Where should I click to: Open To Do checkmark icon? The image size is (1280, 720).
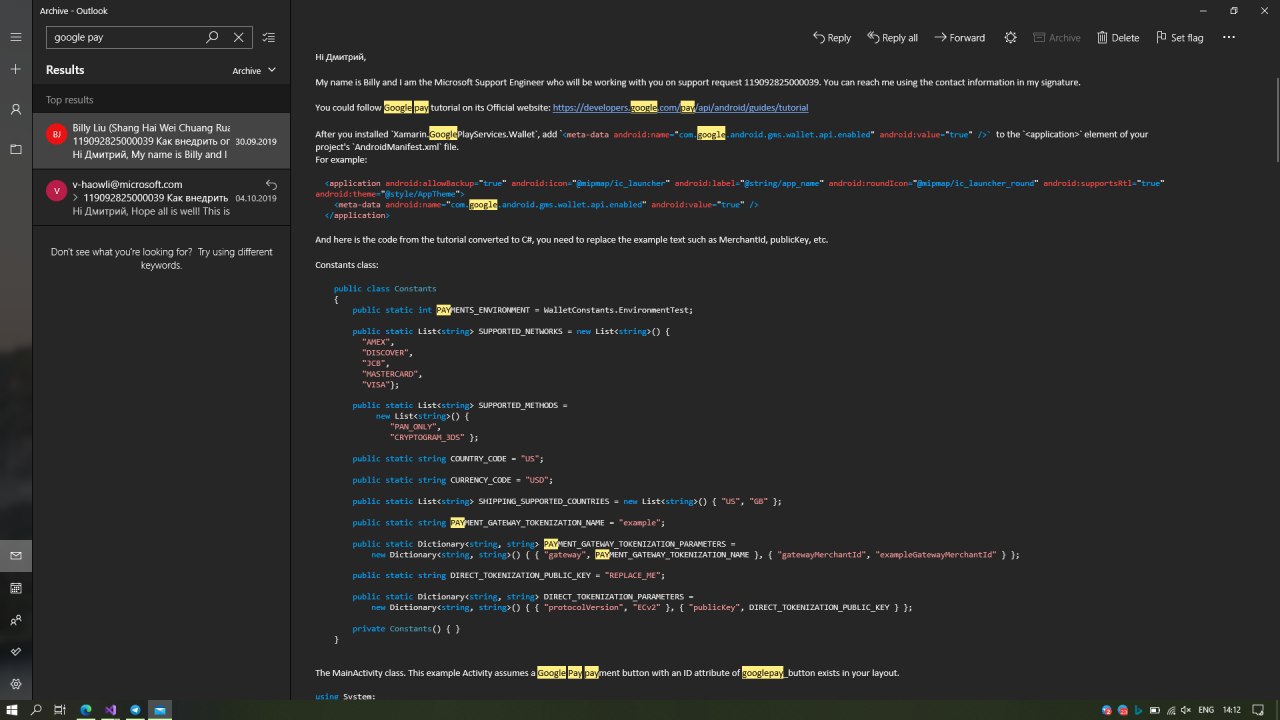16,652
